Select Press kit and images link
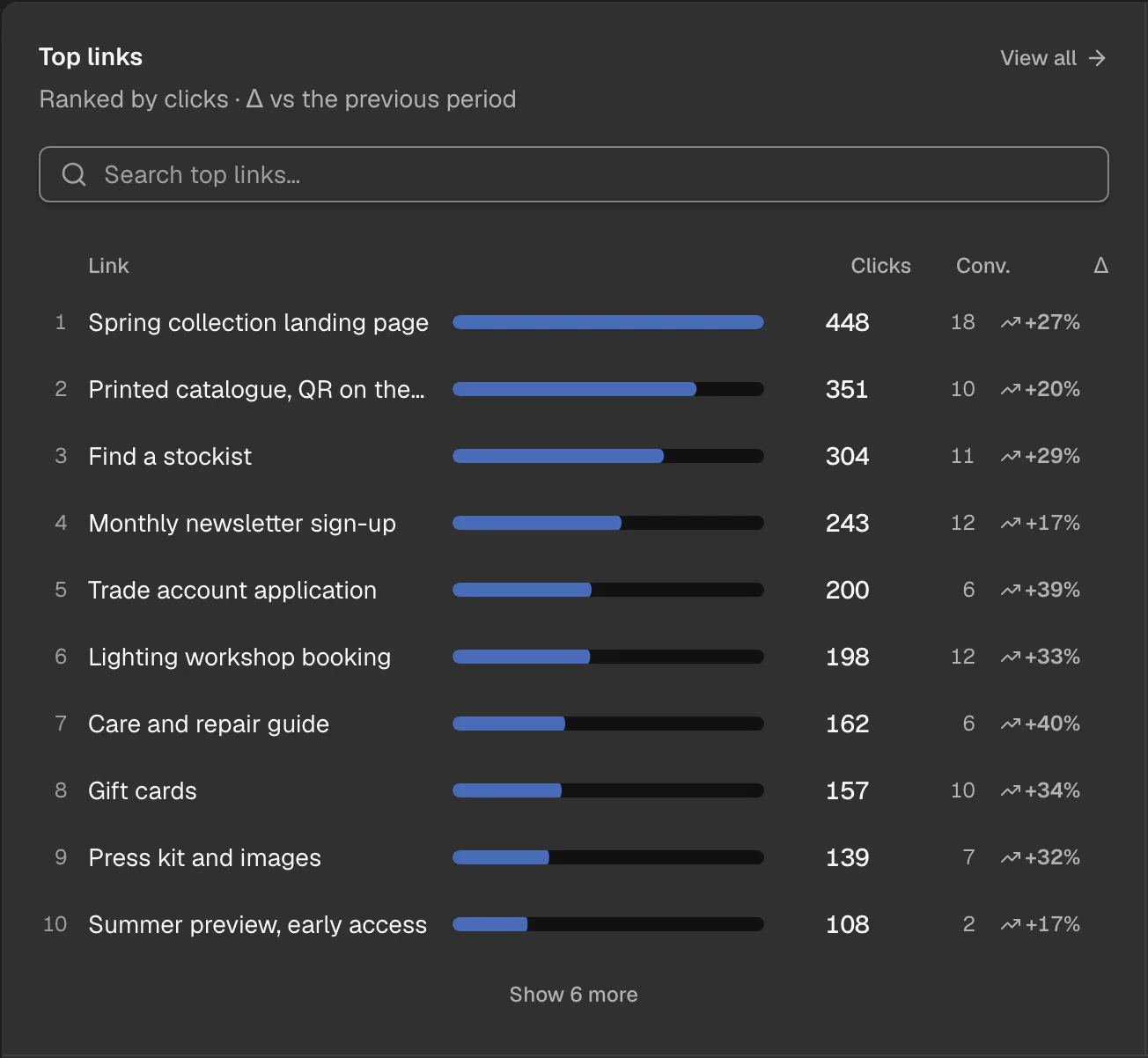 click(x=204, y=858)
